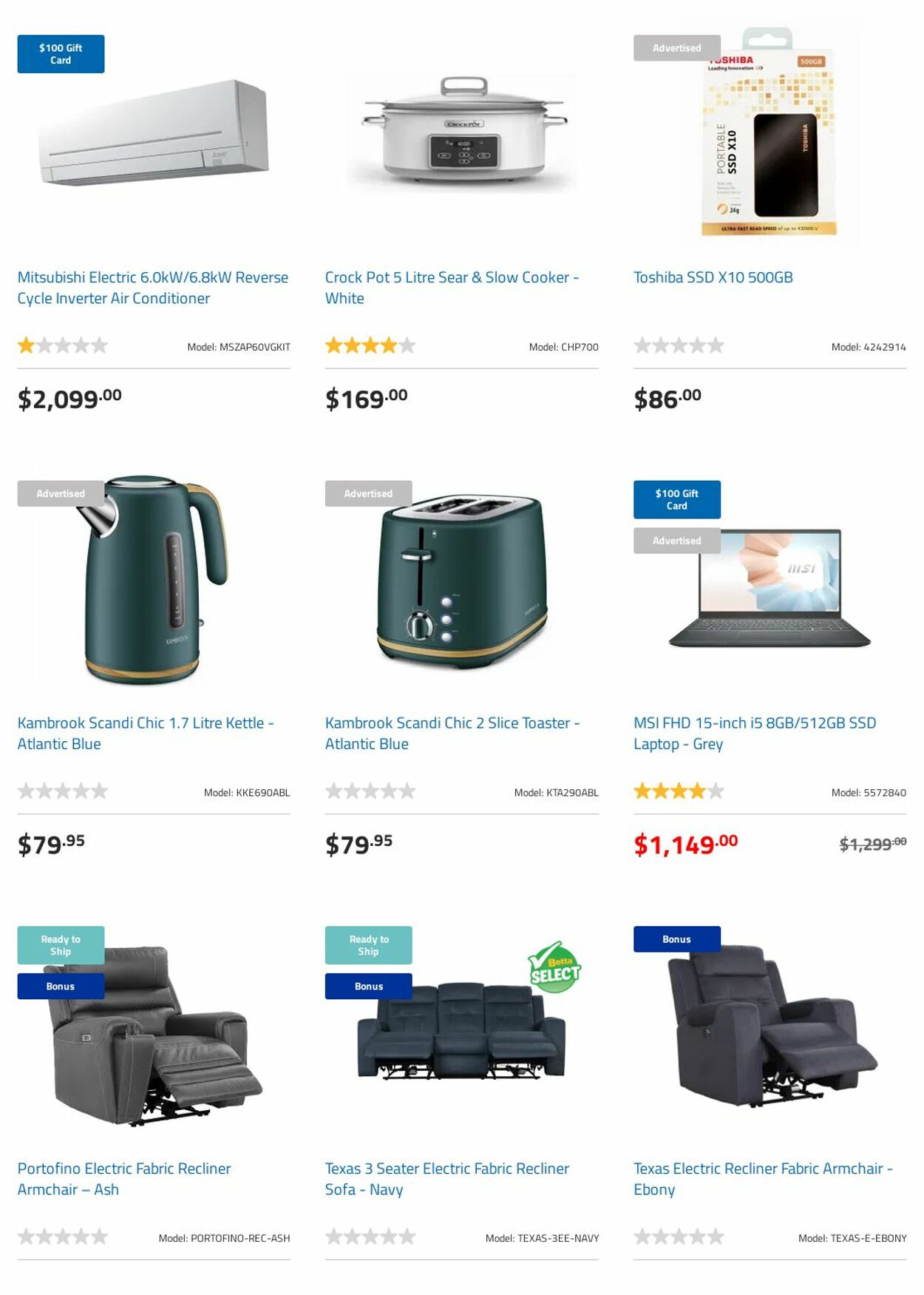Click the Betta Select badge icon
The image size is (924, 1295).
point(554,966)
